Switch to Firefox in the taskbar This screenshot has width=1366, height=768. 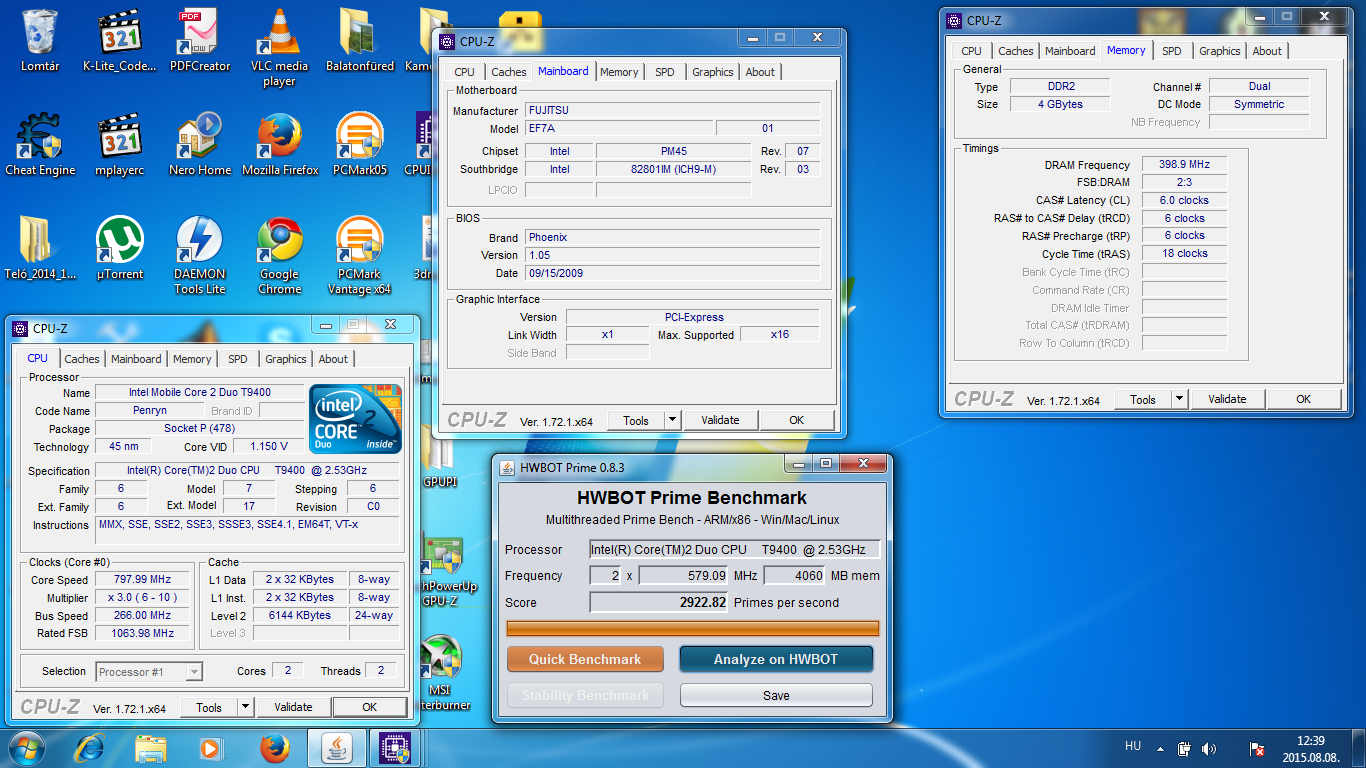pos(273,748)
